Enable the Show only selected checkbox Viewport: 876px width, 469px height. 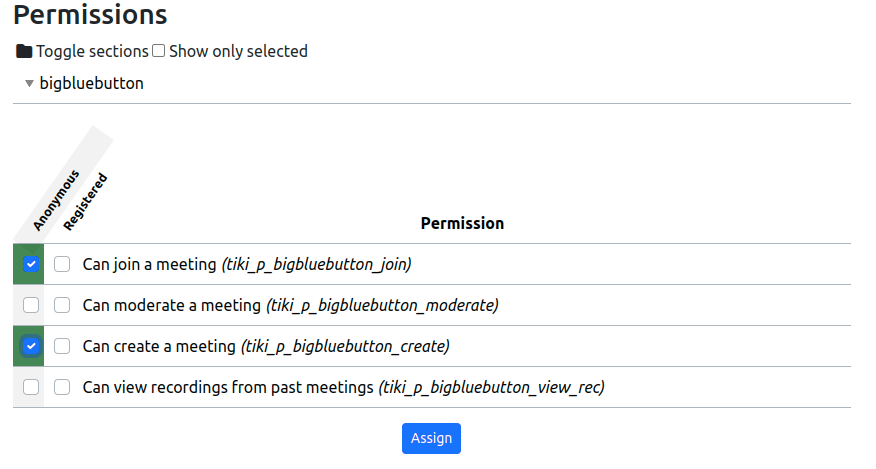(159, 51)
